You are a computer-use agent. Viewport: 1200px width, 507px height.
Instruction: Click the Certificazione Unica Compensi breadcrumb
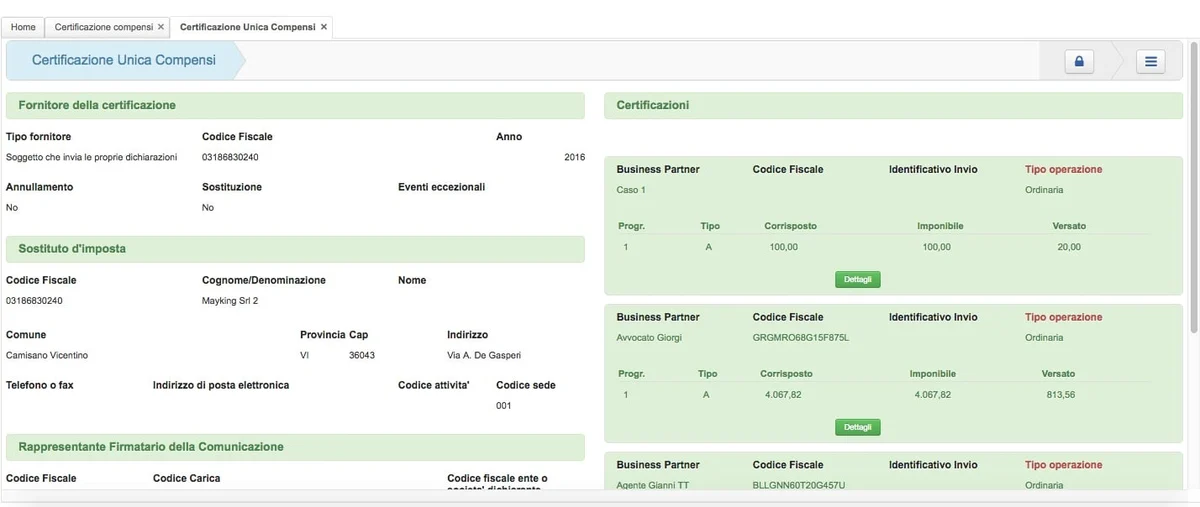click(124, 61)
